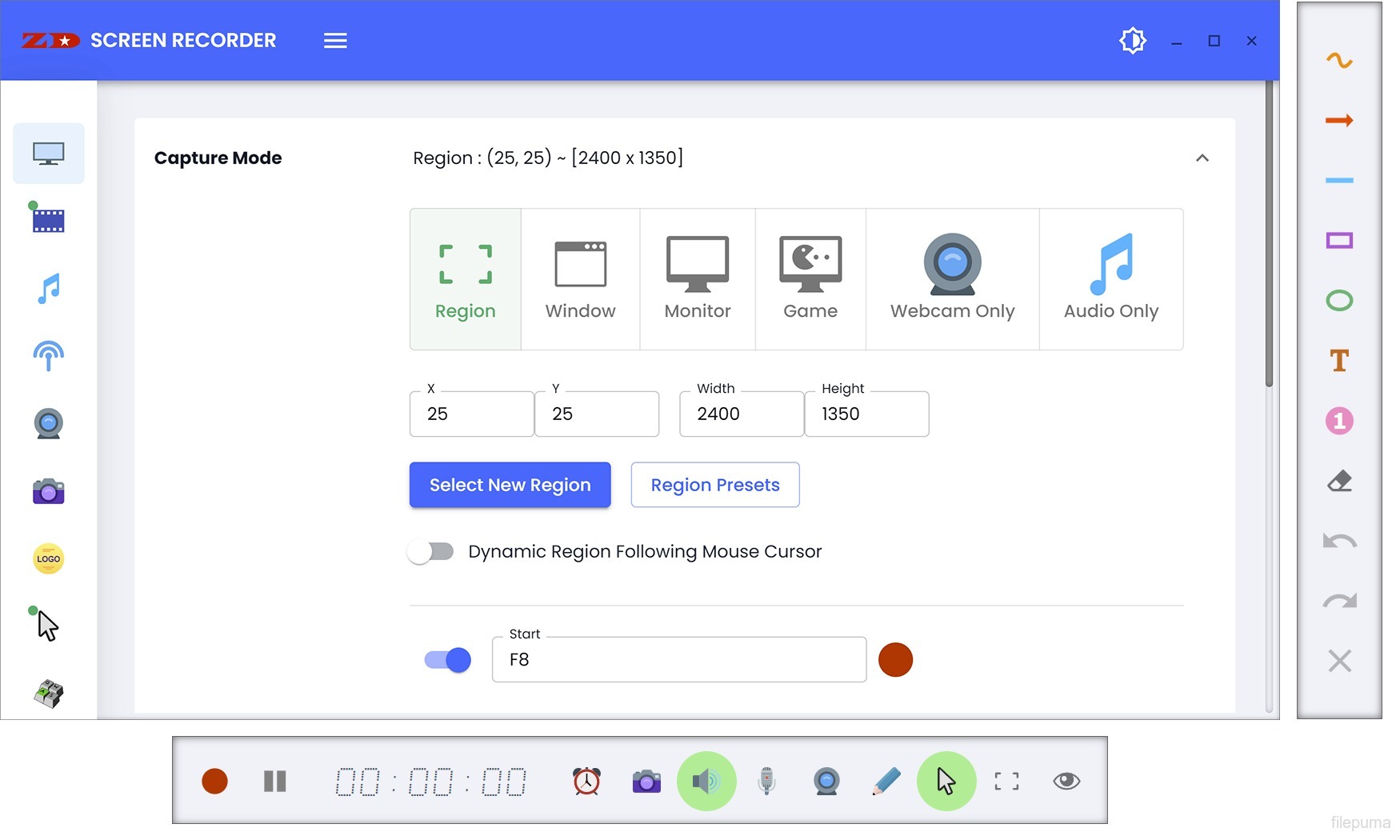Open the LOGO watermark settings in sidebar
Image resolution: width=1400 pixels, height=840 pixels.
(48, 558)
